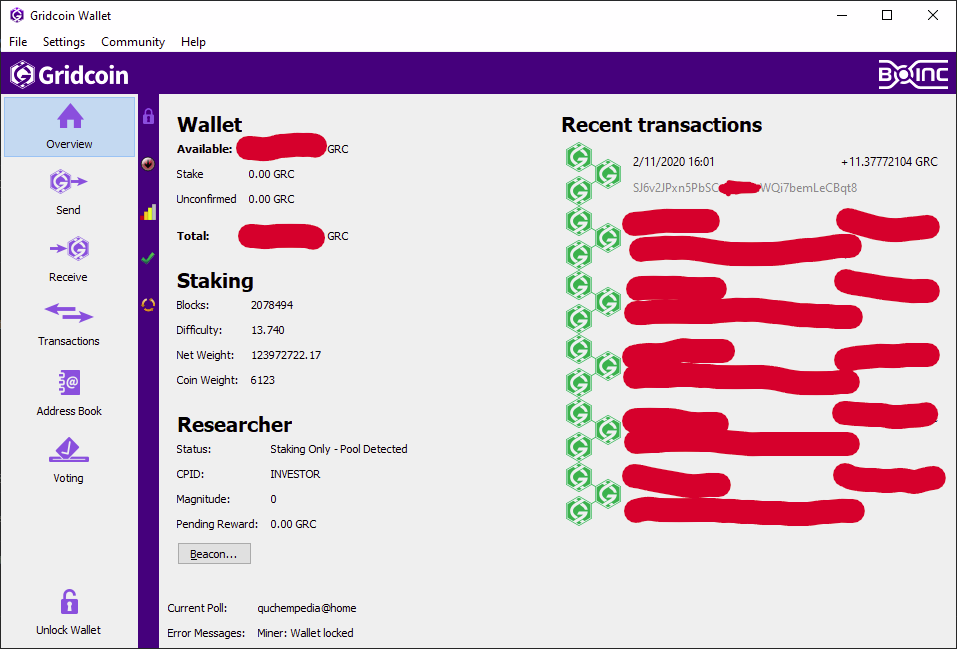Open the Community menu
The image size is (957, 649).
133,42
